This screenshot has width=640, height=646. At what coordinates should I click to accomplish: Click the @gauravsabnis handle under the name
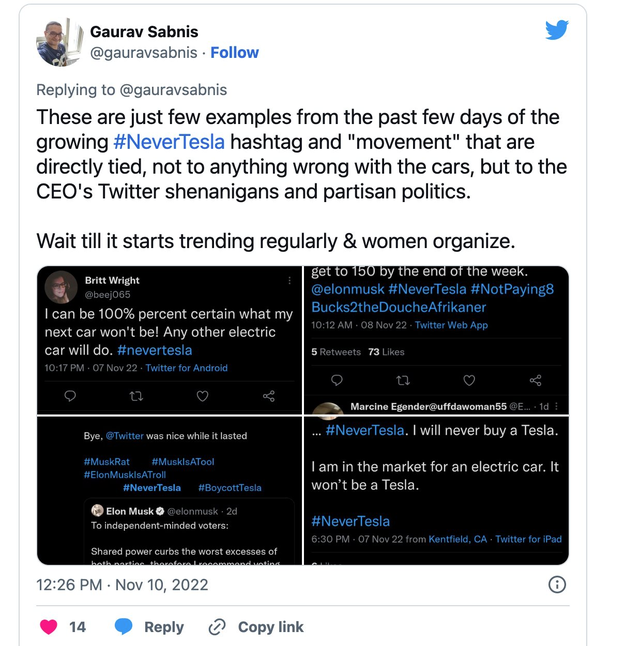144,53
